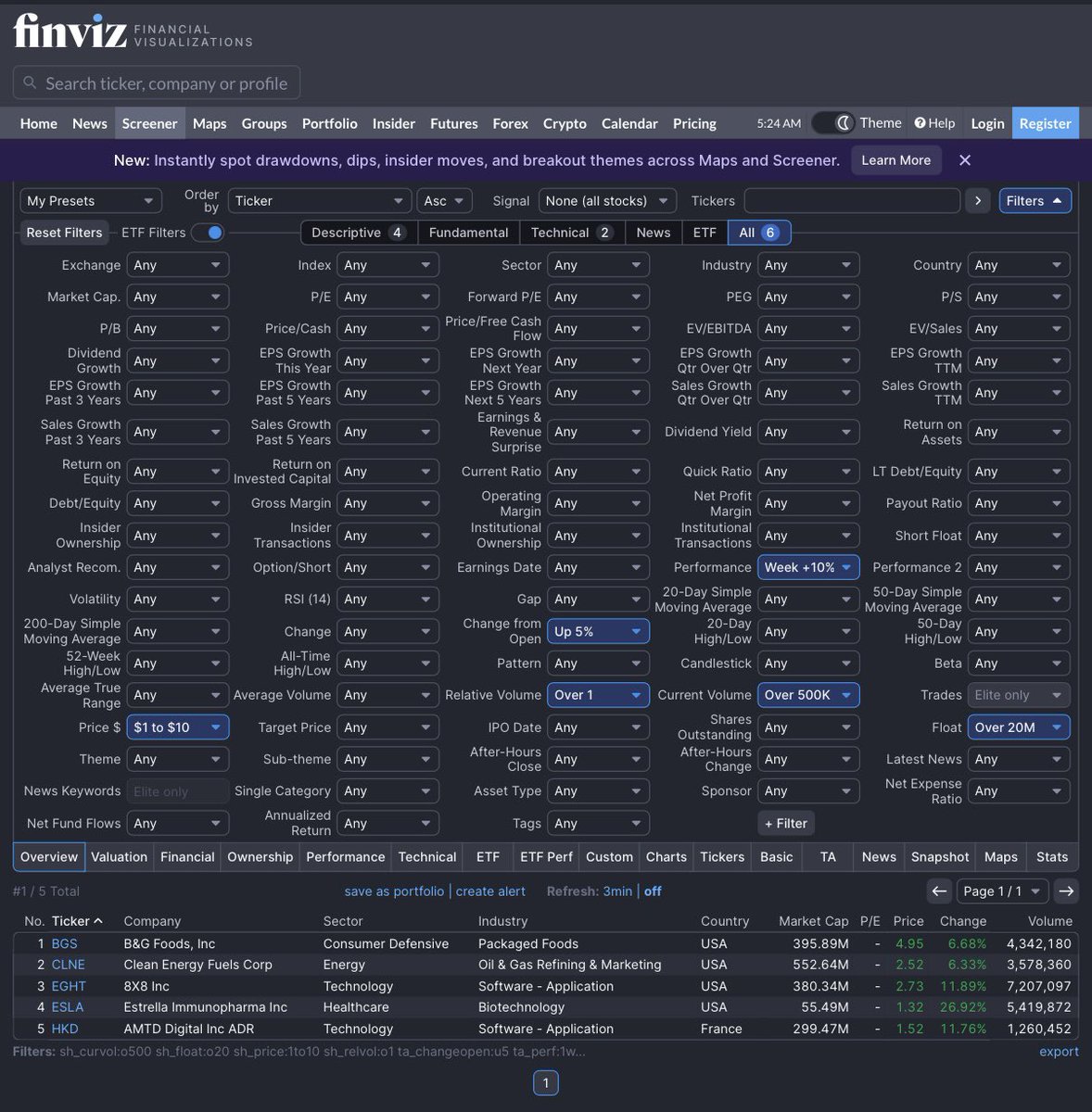Viewport: 1092px width, 1112px height.
Task: Open the Asc sort direction dropdown
Action: (444, 201)
